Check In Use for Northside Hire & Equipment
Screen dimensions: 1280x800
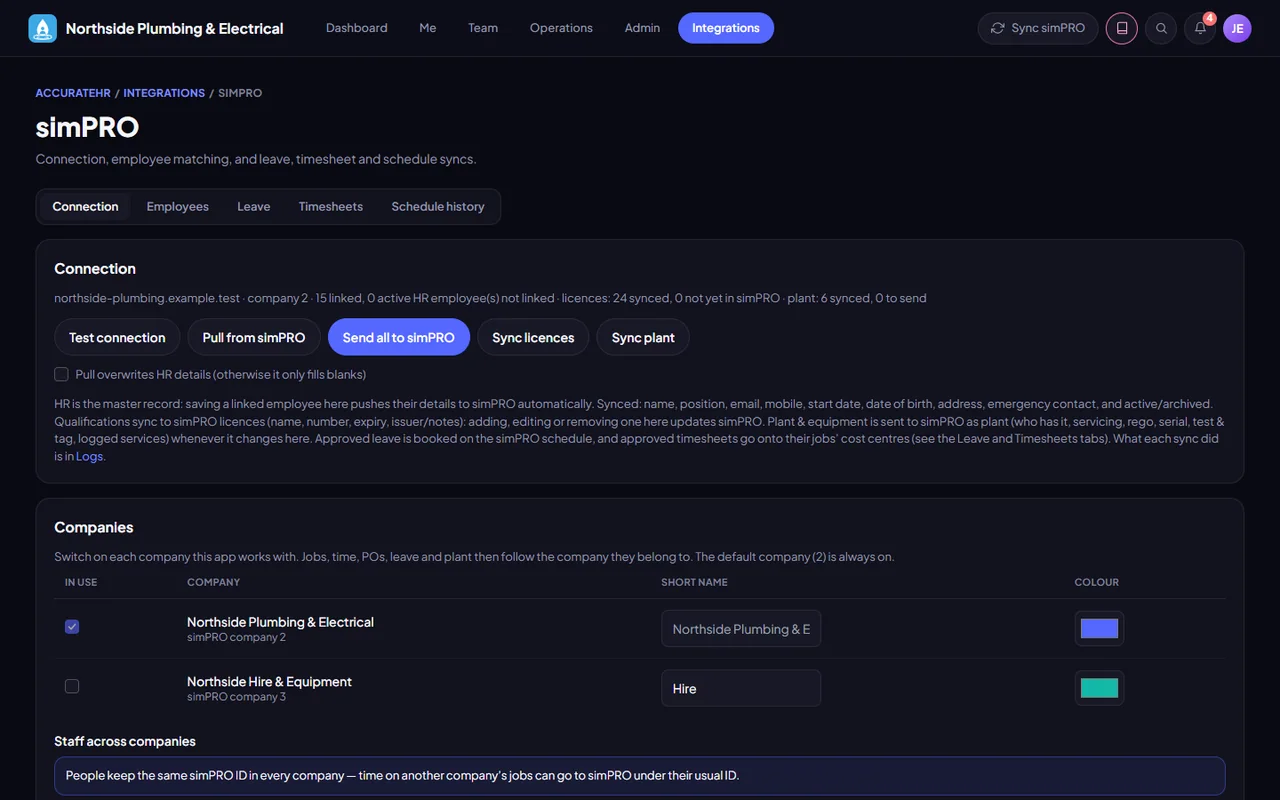(x=72, y=686)
